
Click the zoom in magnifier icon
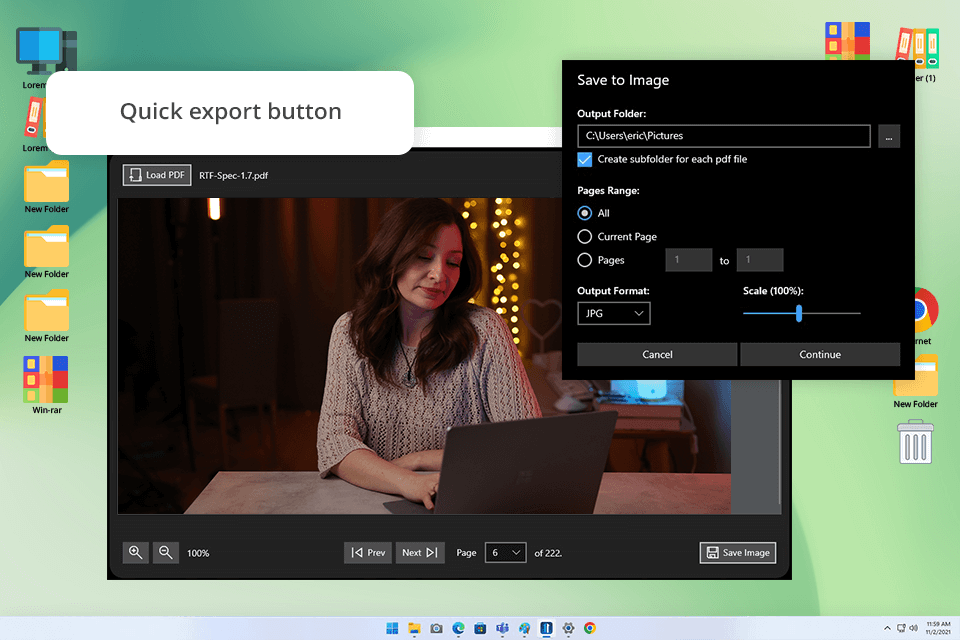pos(136,552)
